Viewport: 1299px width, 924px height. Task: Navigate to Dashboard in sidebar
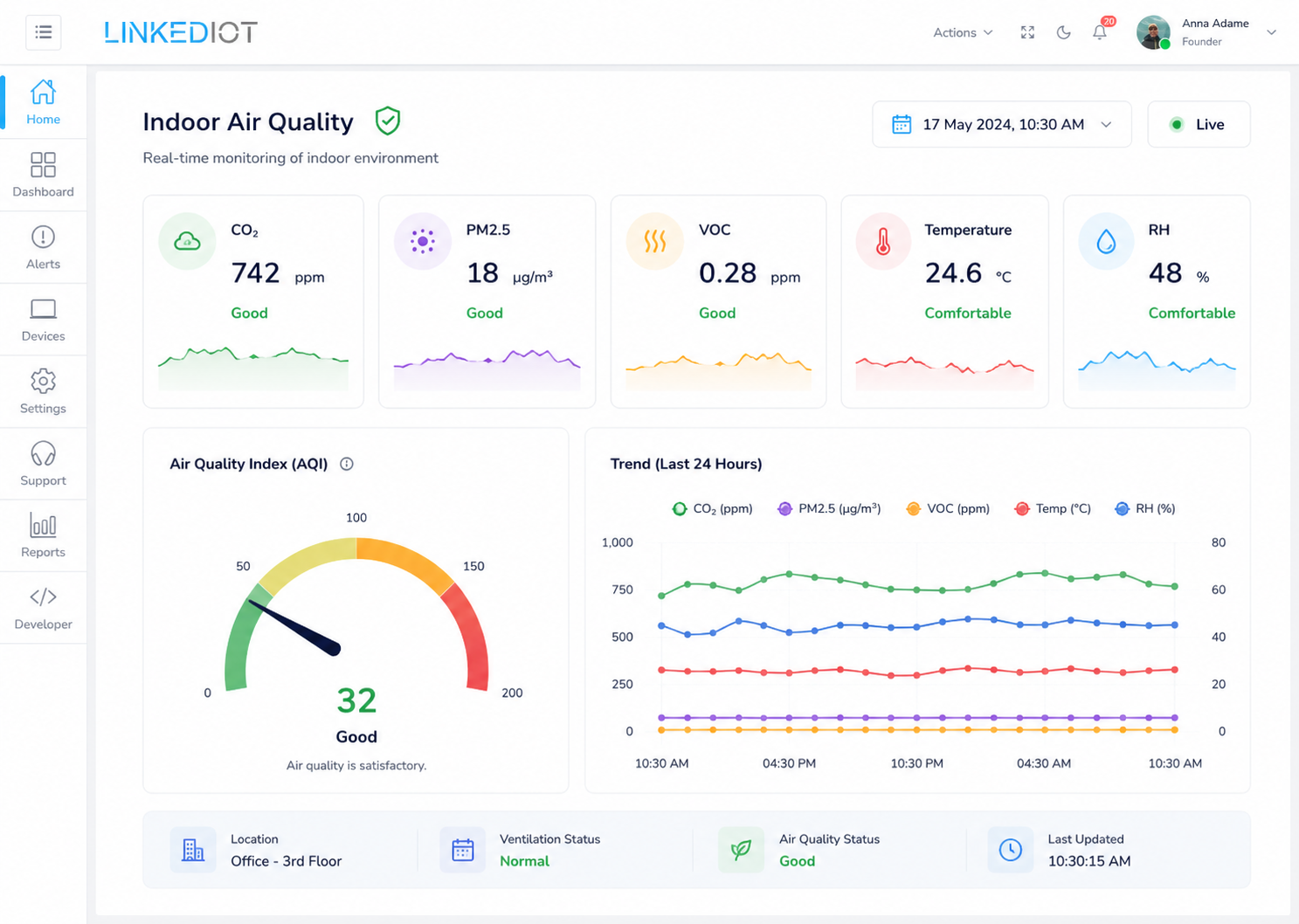tap(43, 175)
